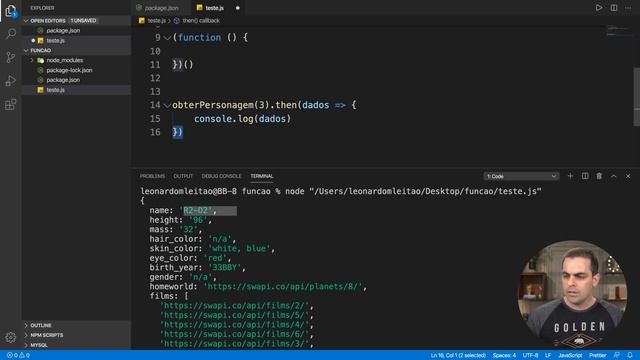Open the swapi films/6 link in terminal
Viewport: 640px width, 360px height.
point(236,334)
